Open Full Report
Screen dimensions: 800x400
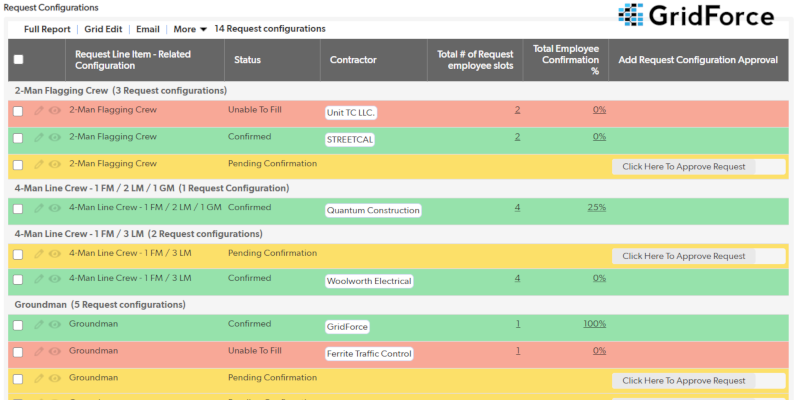click(47, 30)
